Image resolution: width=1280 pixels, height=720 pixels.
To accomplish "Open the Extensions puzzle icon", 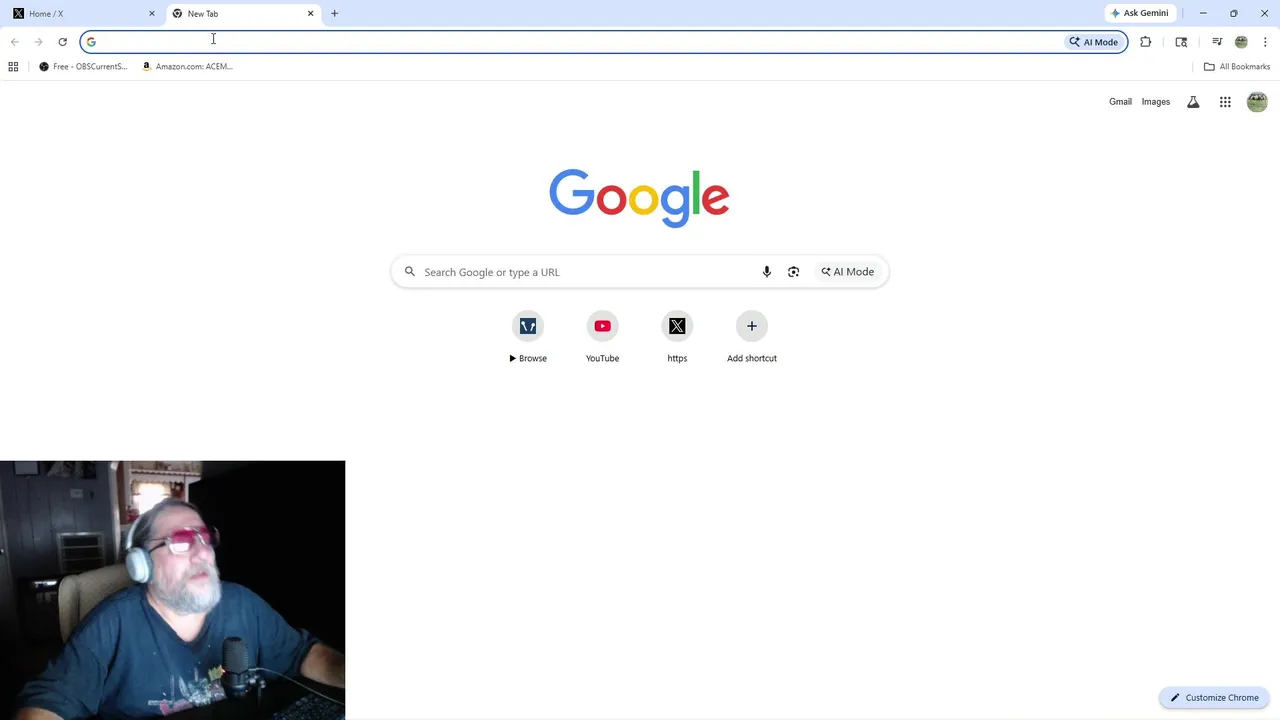I will (x=1146, y=42).
